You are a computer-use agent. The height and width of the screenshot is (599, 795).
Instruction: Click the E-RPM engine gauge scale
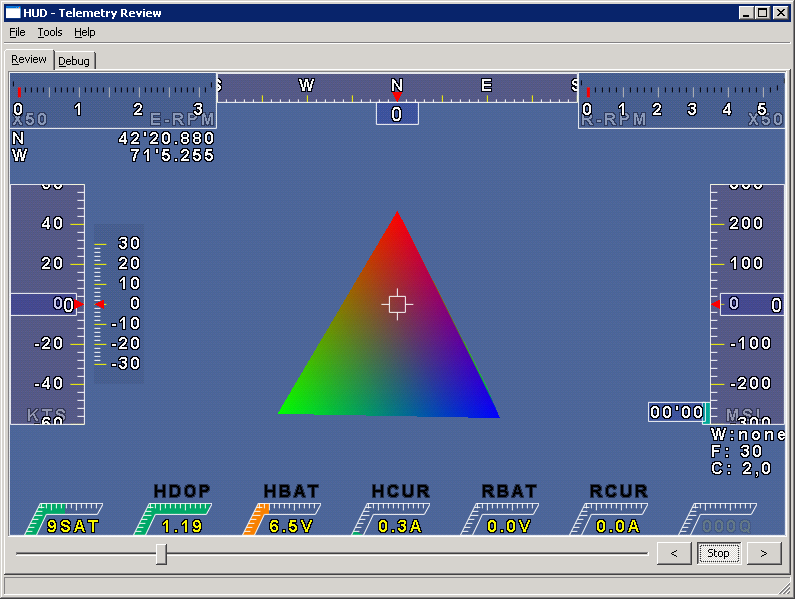click(113, 100)
